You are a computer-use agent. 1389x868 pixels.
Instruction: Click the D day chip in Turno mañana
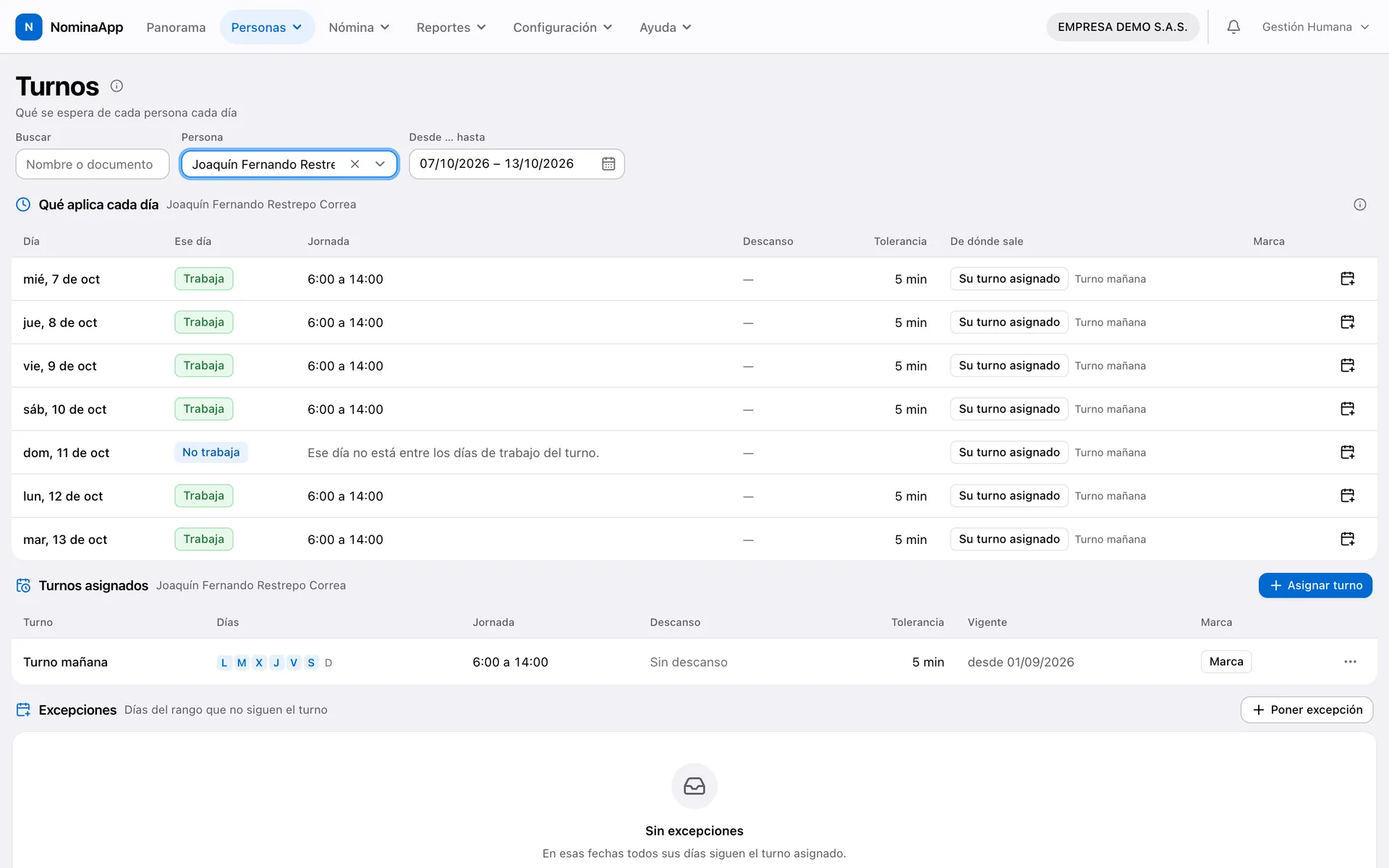click(x=328, y=662)
